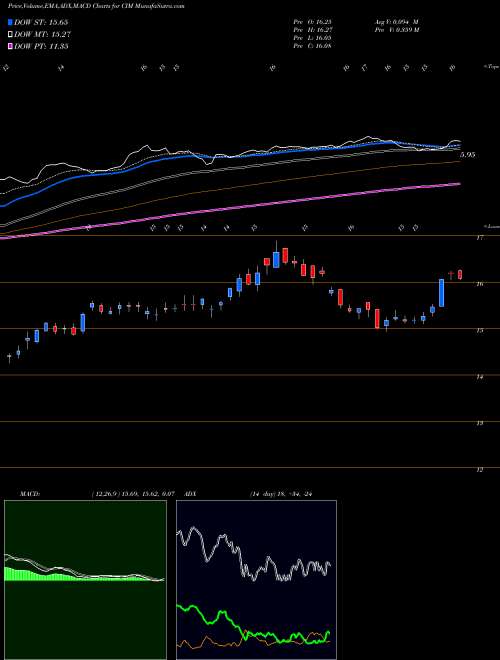This screenshot has width=500, height=660.
Task: Click the 12 price axis label
Action: 480,470
